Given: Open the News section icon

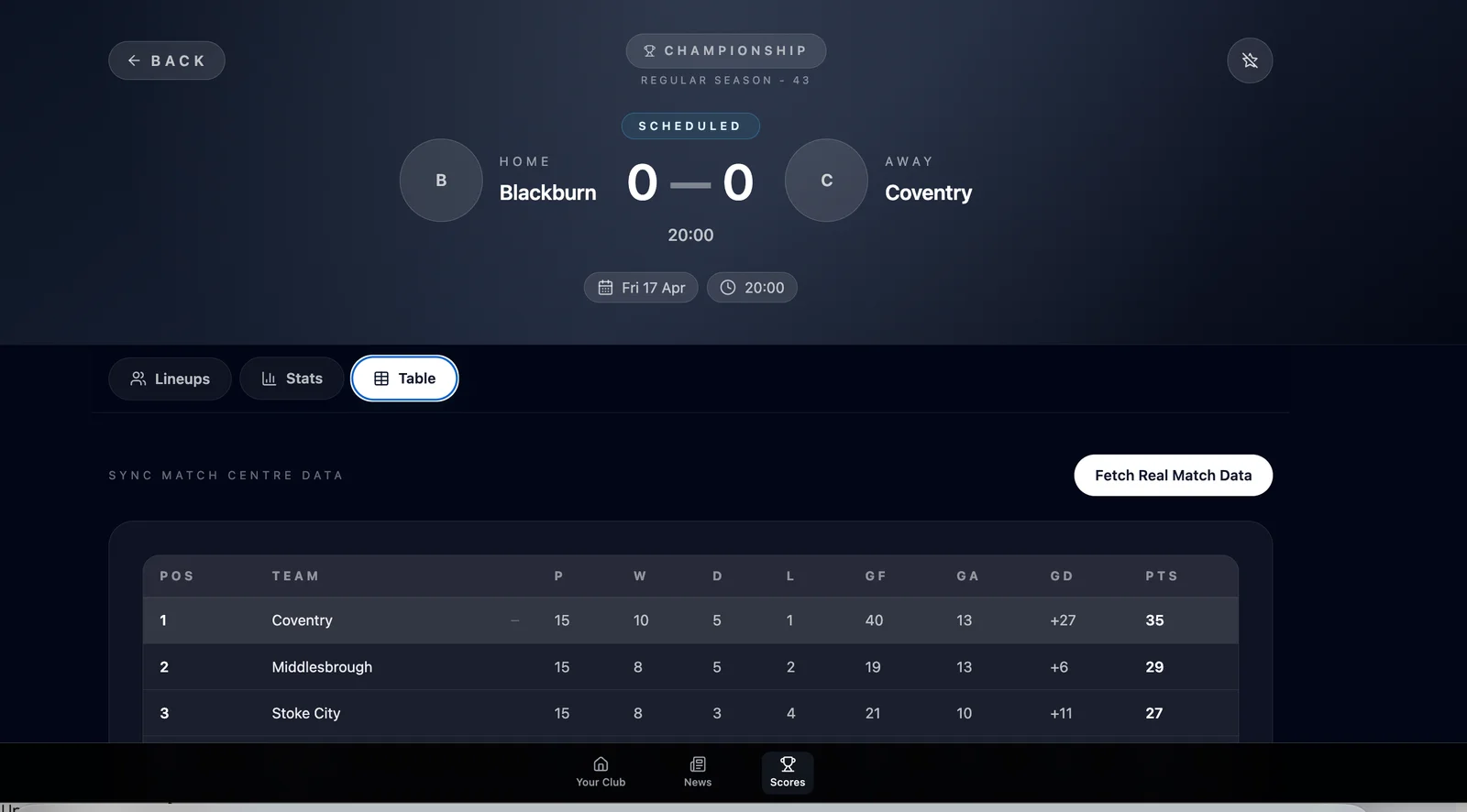Looking at the screenshot, I should point(698,764).
